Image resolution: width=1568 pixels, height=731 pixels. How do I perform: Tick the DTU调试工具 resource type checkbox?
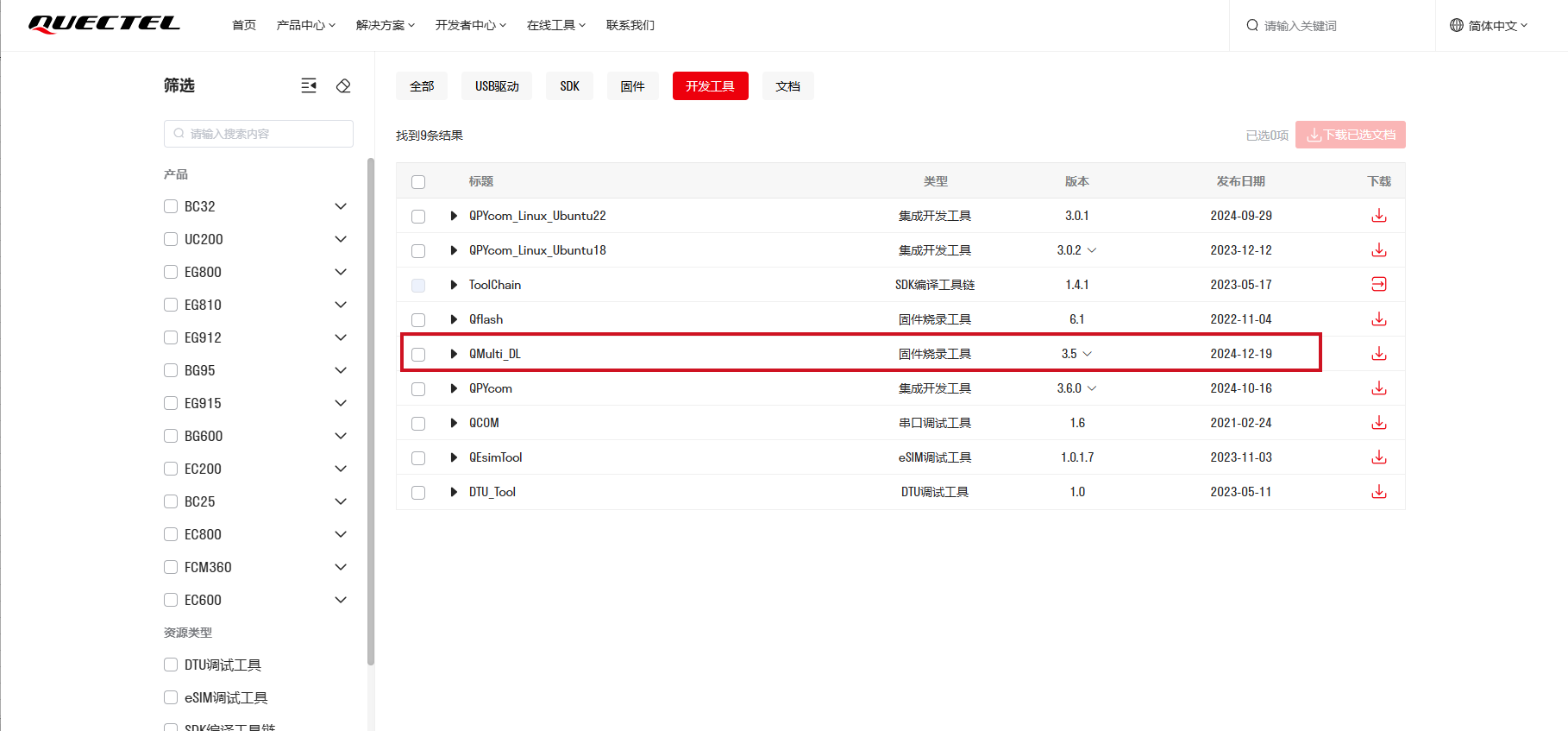pos(171,665)
